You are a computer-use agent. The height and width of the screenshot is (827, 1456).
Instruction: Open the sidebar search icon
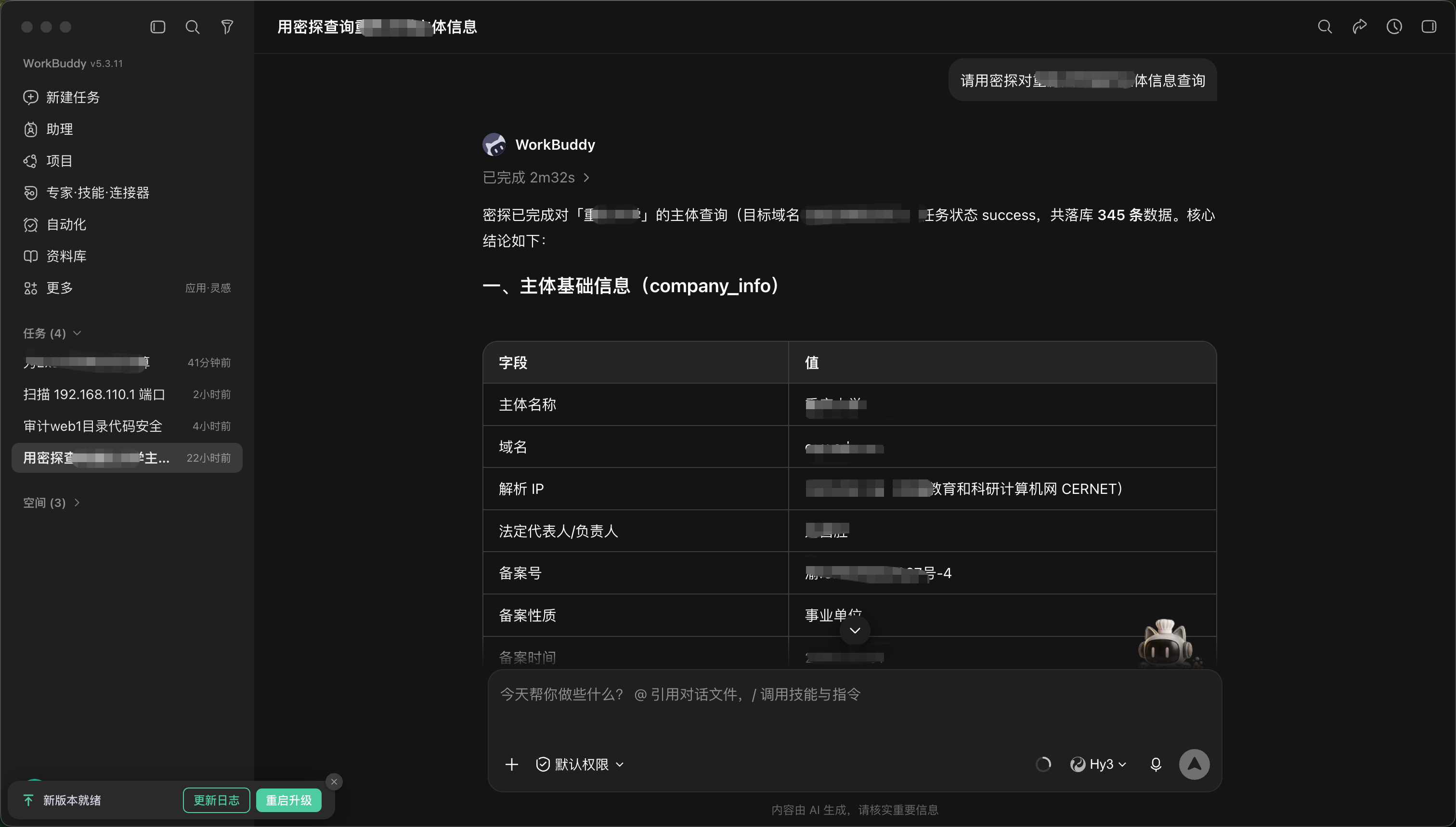coord(193,26)
